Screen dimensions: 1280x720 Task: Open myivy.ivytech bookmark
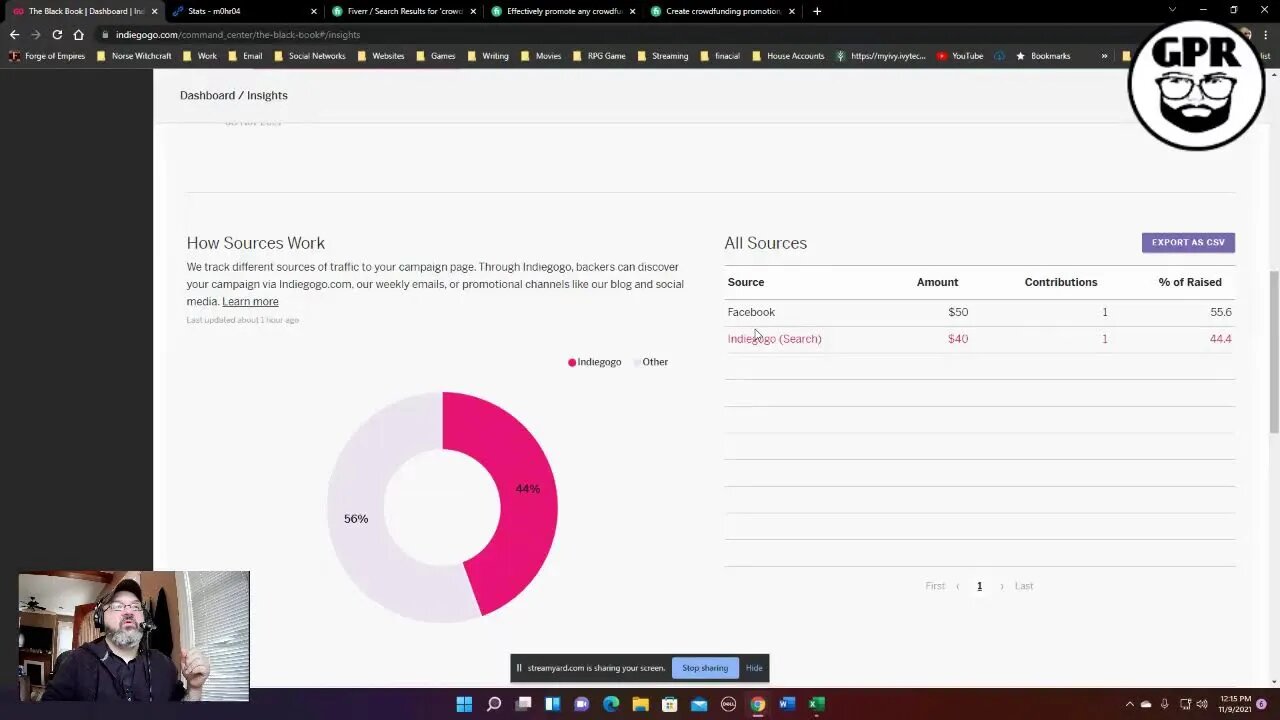click(881, 56)
